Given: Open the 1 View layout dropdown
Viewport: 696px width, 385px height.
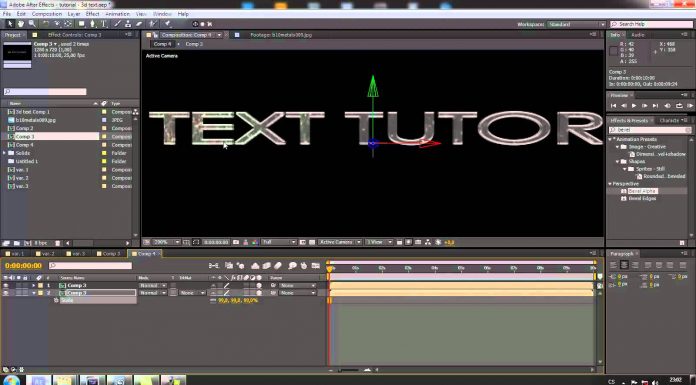Looking at the screenshot, I should (x=379, y=242).
